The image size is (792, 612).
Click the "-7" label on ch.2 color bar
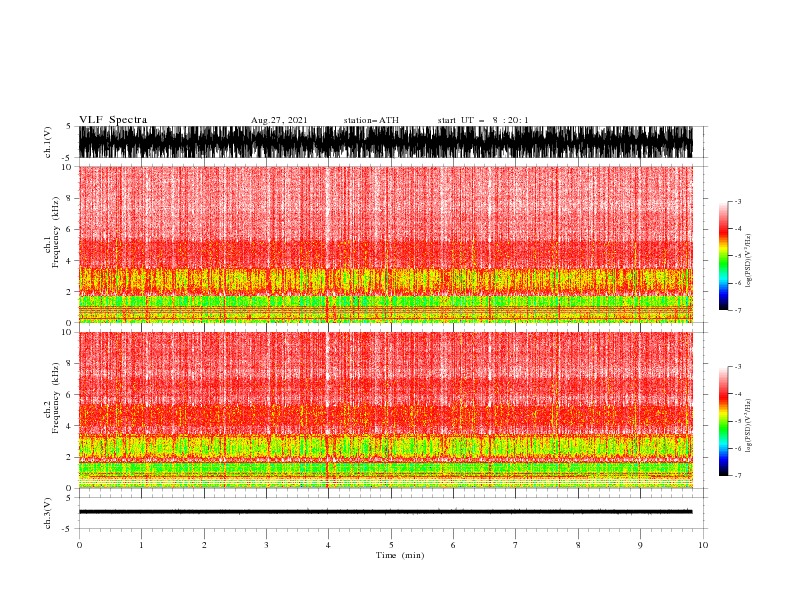738,475
